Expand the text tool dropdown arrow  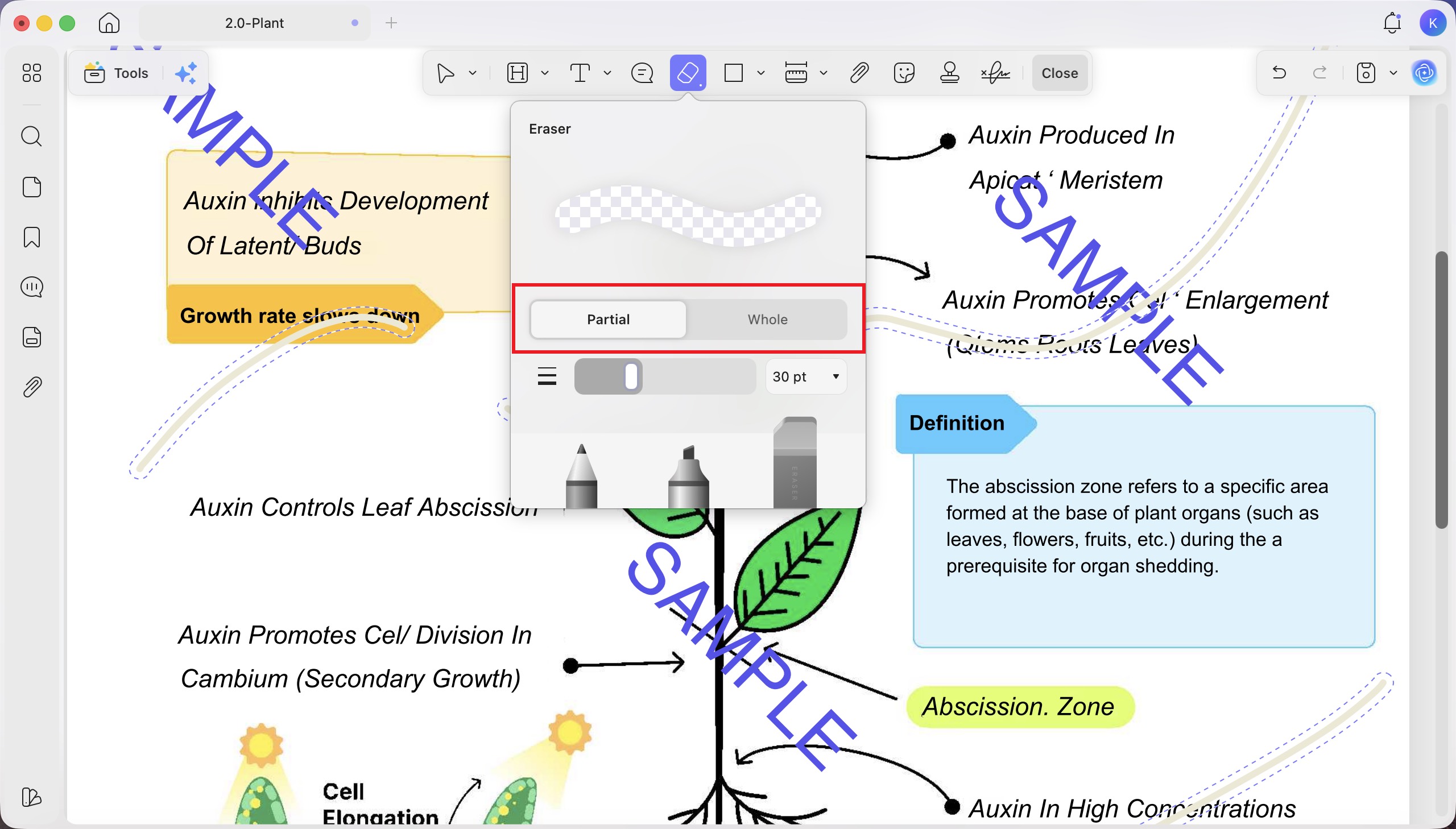pyautogui.click(x=607, y=73)
